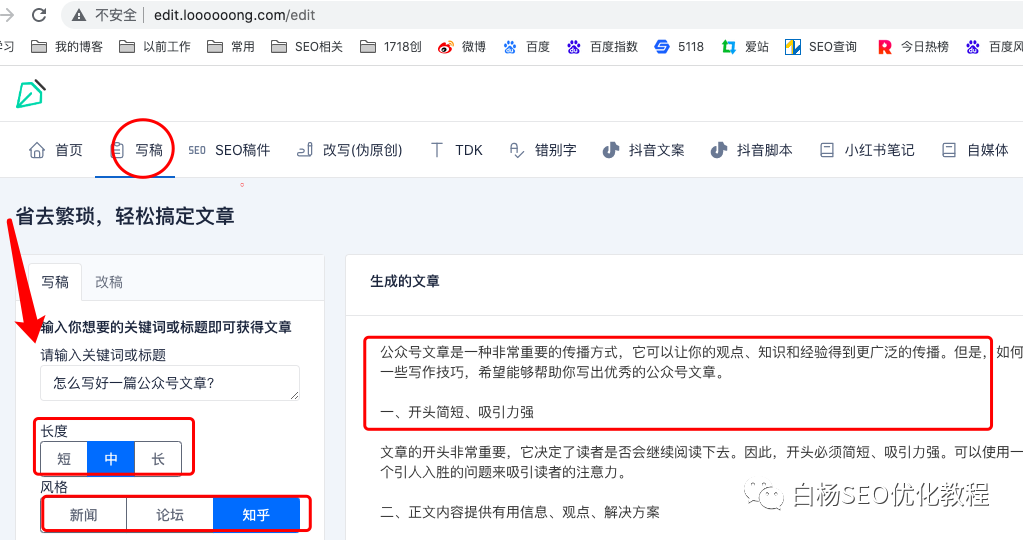Switch to the 改稿 panel tab
The height and width of the screenshot is (540, 1023).
pyautogui.click(x=109, y=282)
